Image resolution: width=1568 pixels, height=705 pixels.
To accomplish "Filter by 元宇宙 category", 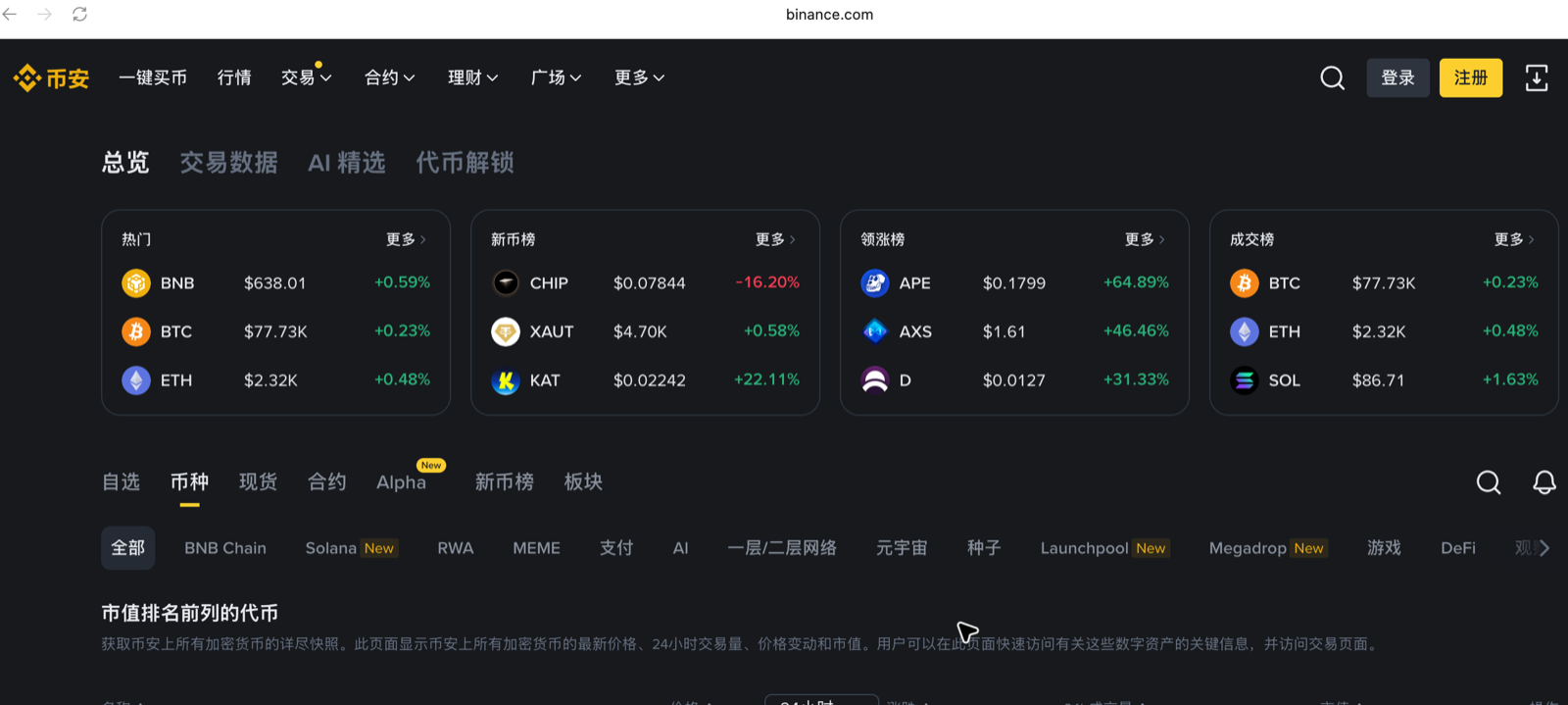I will tap(902, 548).
